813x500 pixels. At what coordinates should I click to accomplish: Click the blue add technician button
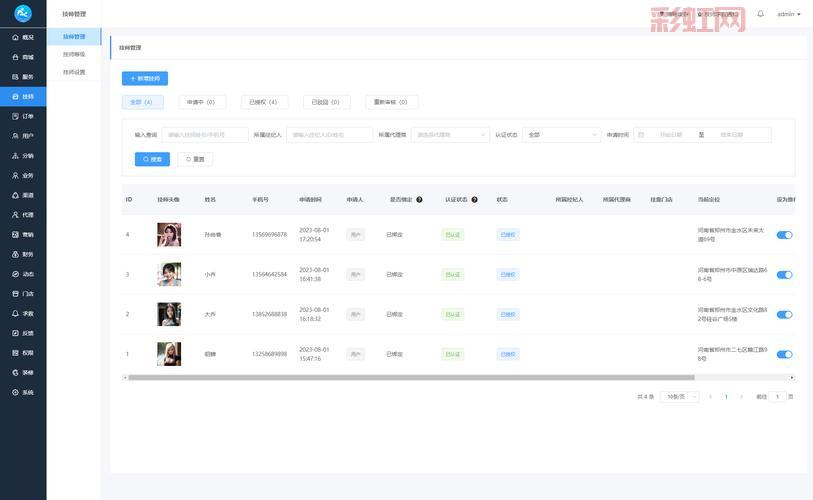(145, 78)
